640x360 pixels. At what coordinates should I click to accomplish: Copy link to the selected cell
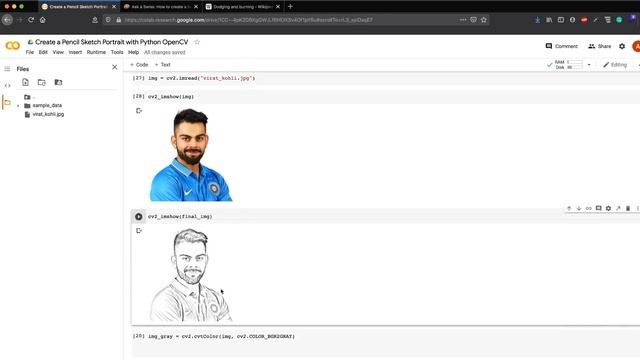point(589,208)
